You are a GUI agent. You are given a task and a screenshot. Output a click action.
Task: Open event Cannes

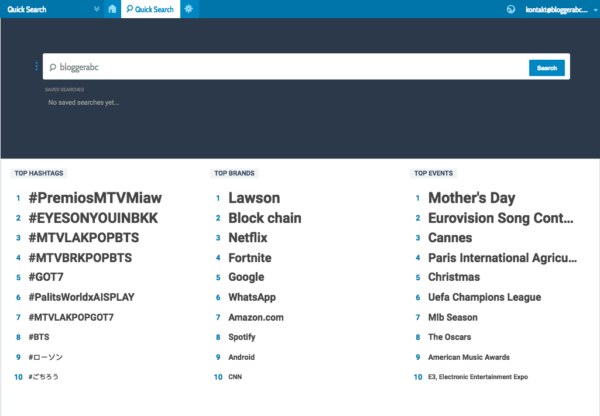coord(450,238)
